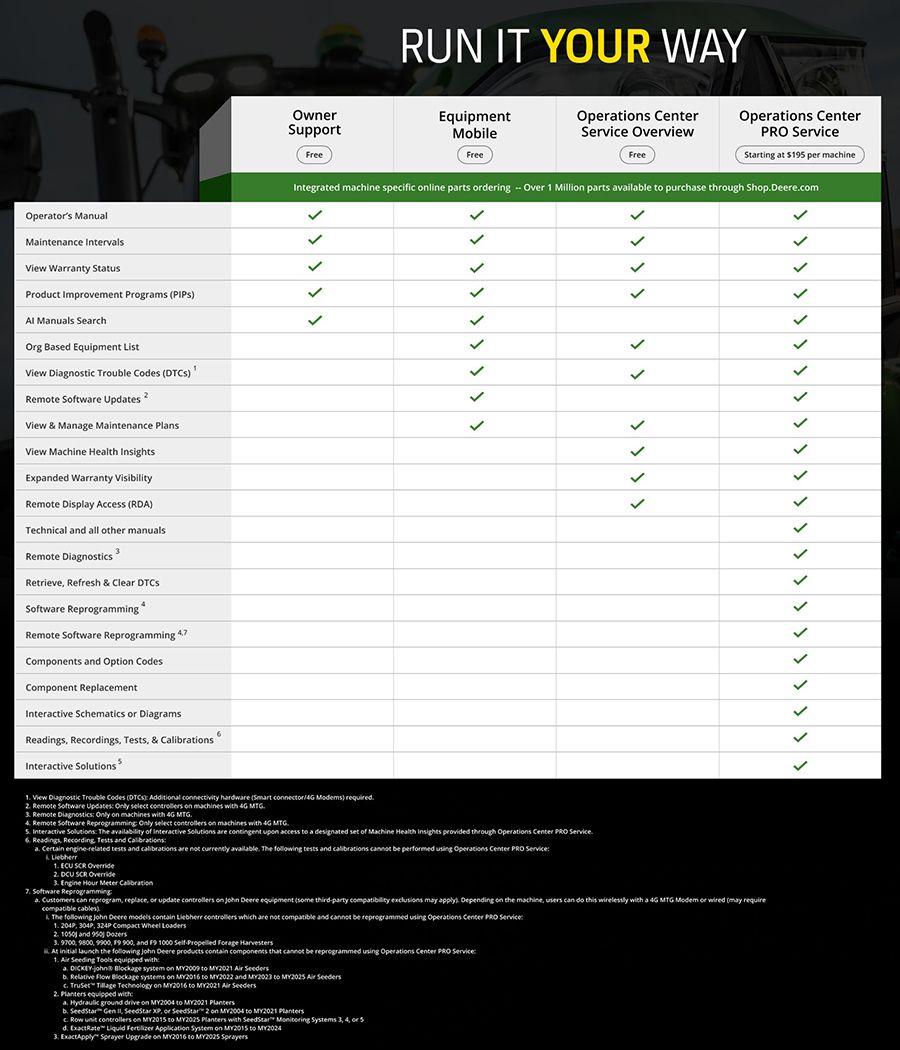Image resolution: width=900 pixels, height=1050 pixels.
Task: Click the Maintenance Intervals row label
Action: tap(74, 242)
